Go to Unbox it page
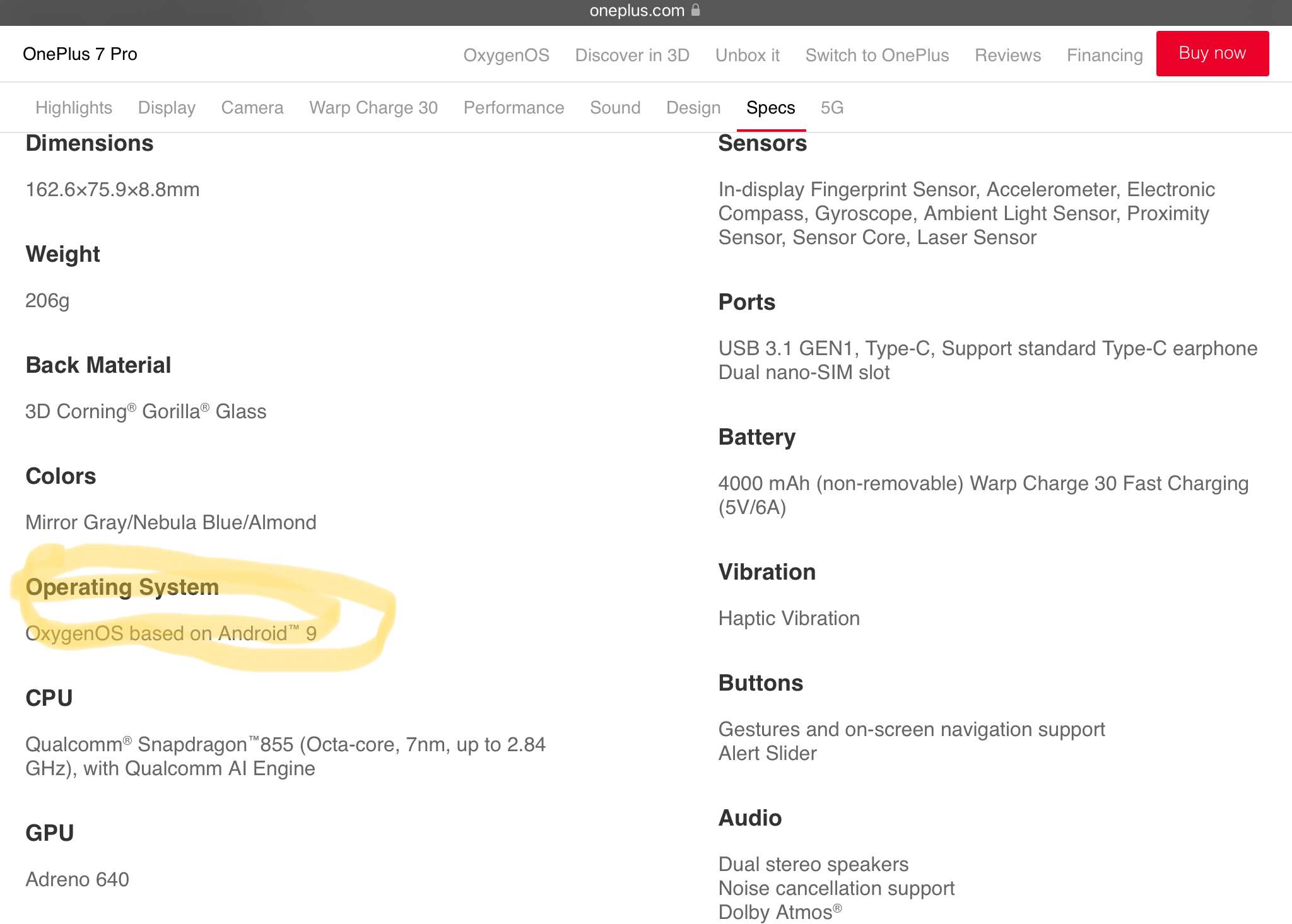 click(x=747, y=55)
